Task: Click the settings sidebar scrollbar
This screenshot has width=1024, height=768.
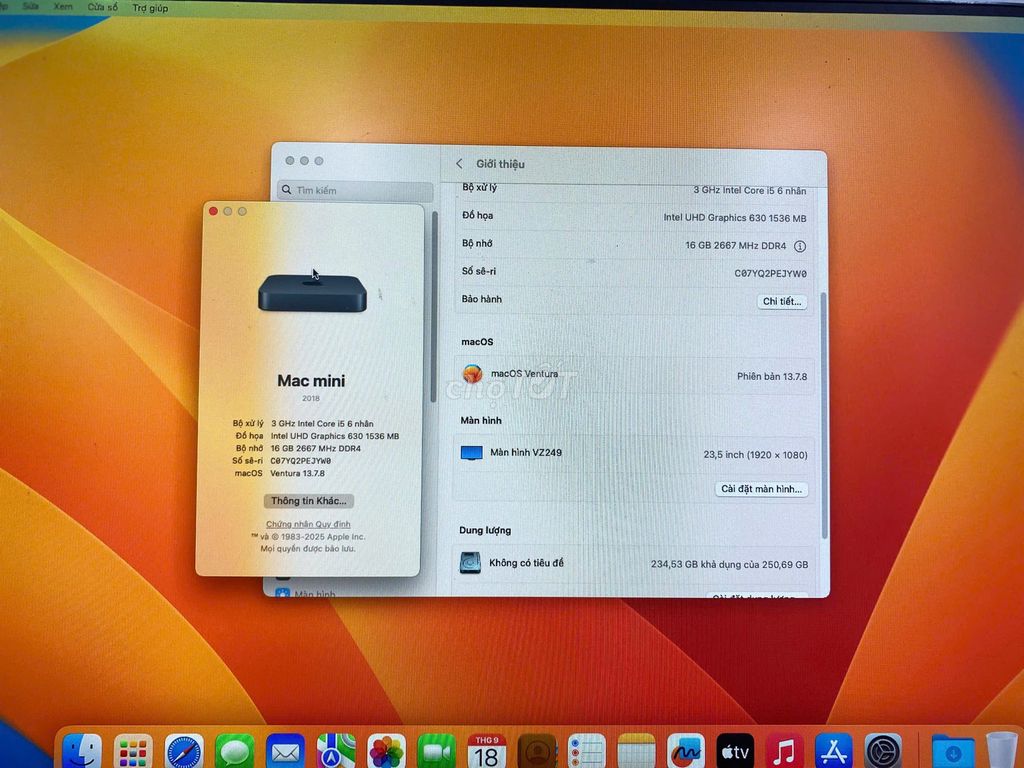Action: tap(434, 306)
